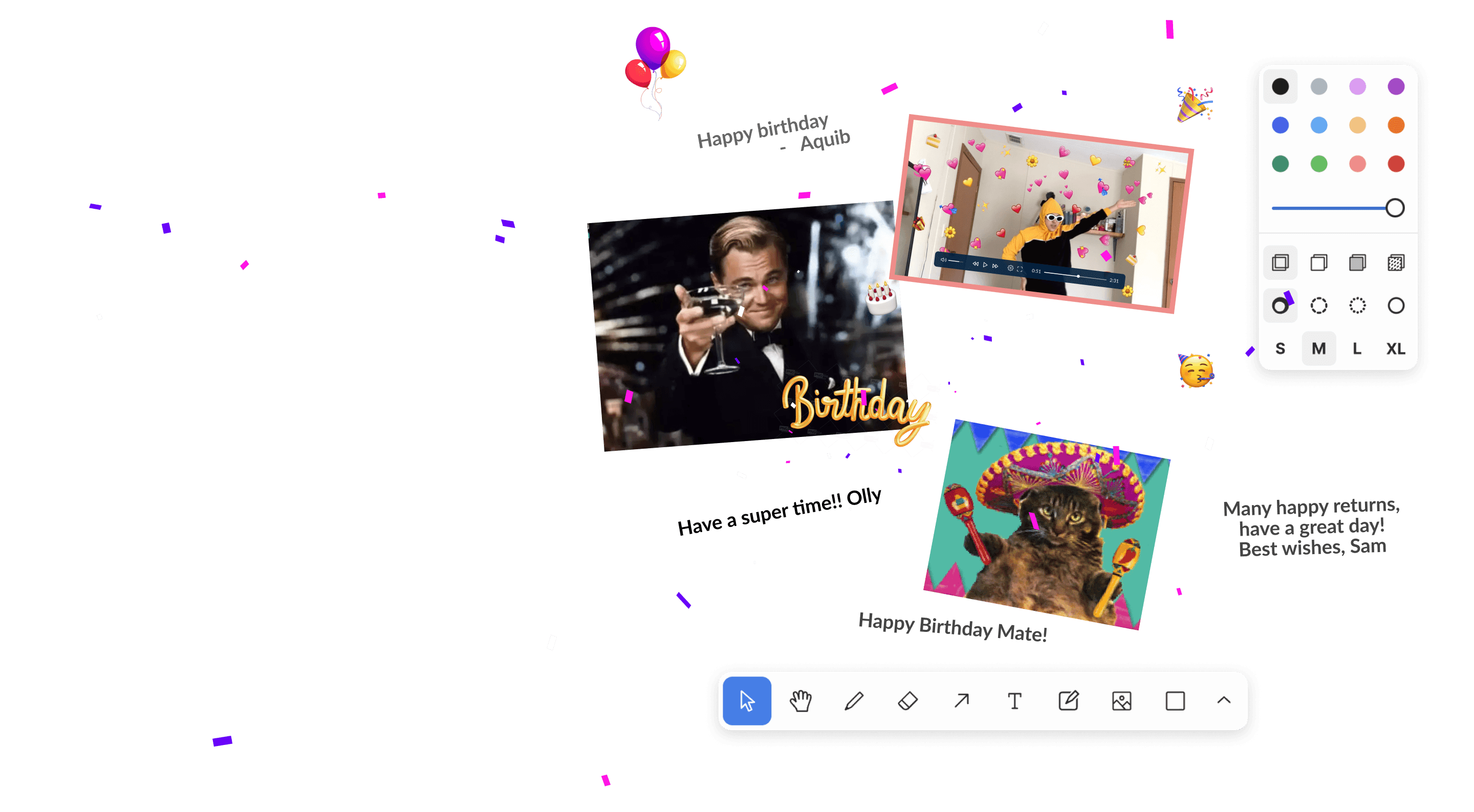Set size to L

click(x=1357, y=348)
